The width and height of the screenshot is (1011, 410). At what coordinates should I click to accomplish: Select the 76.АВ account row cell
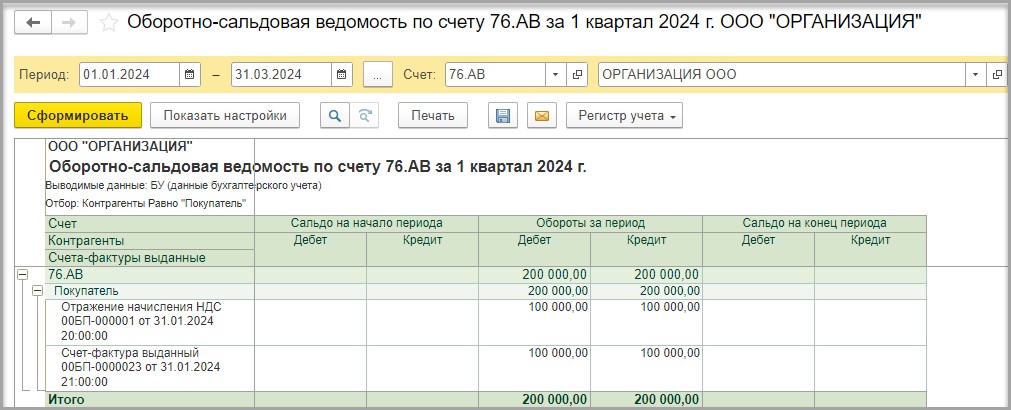coord(150,275)
